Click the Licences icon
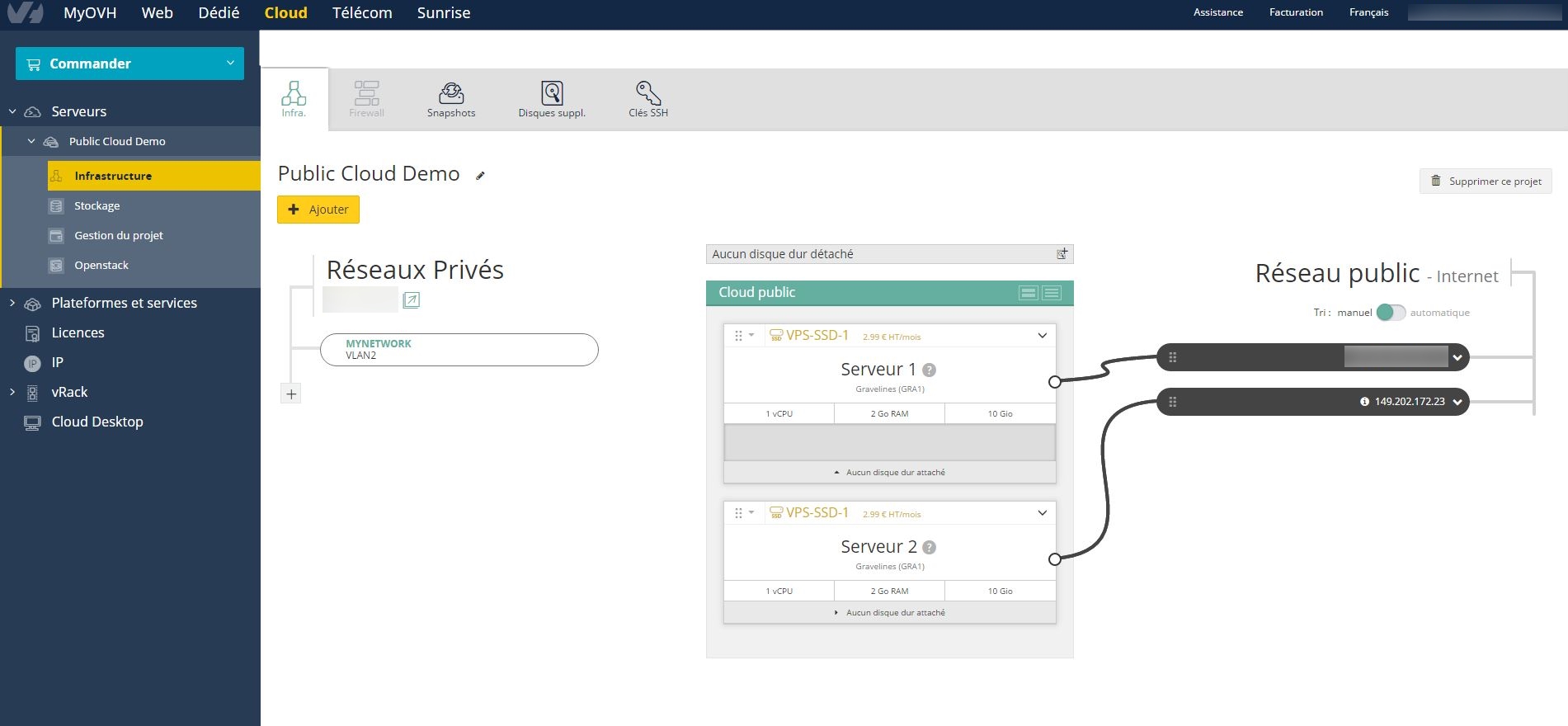The image size is (1568, 726). click(x=32, y=333)
